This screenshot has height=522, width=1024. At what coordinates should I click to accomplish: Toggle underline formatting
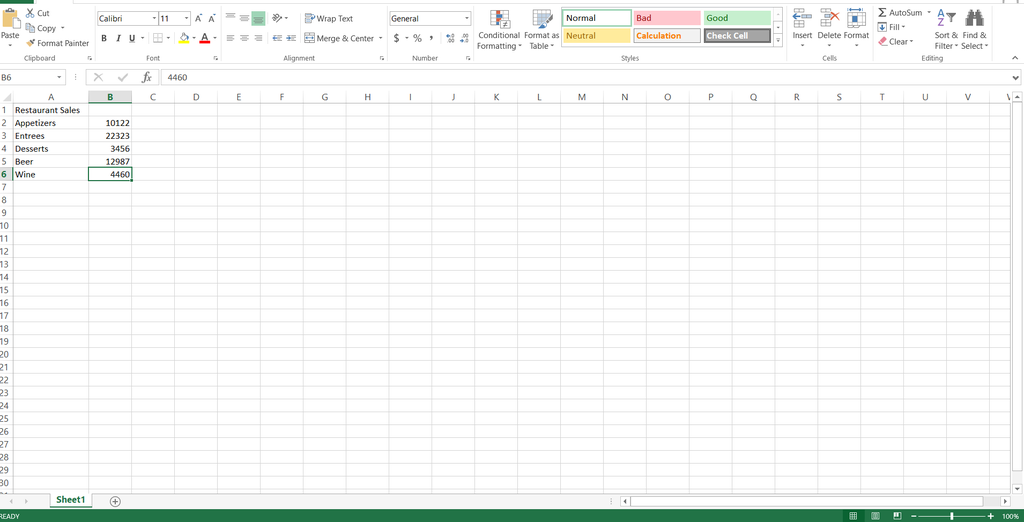[133, 39]
